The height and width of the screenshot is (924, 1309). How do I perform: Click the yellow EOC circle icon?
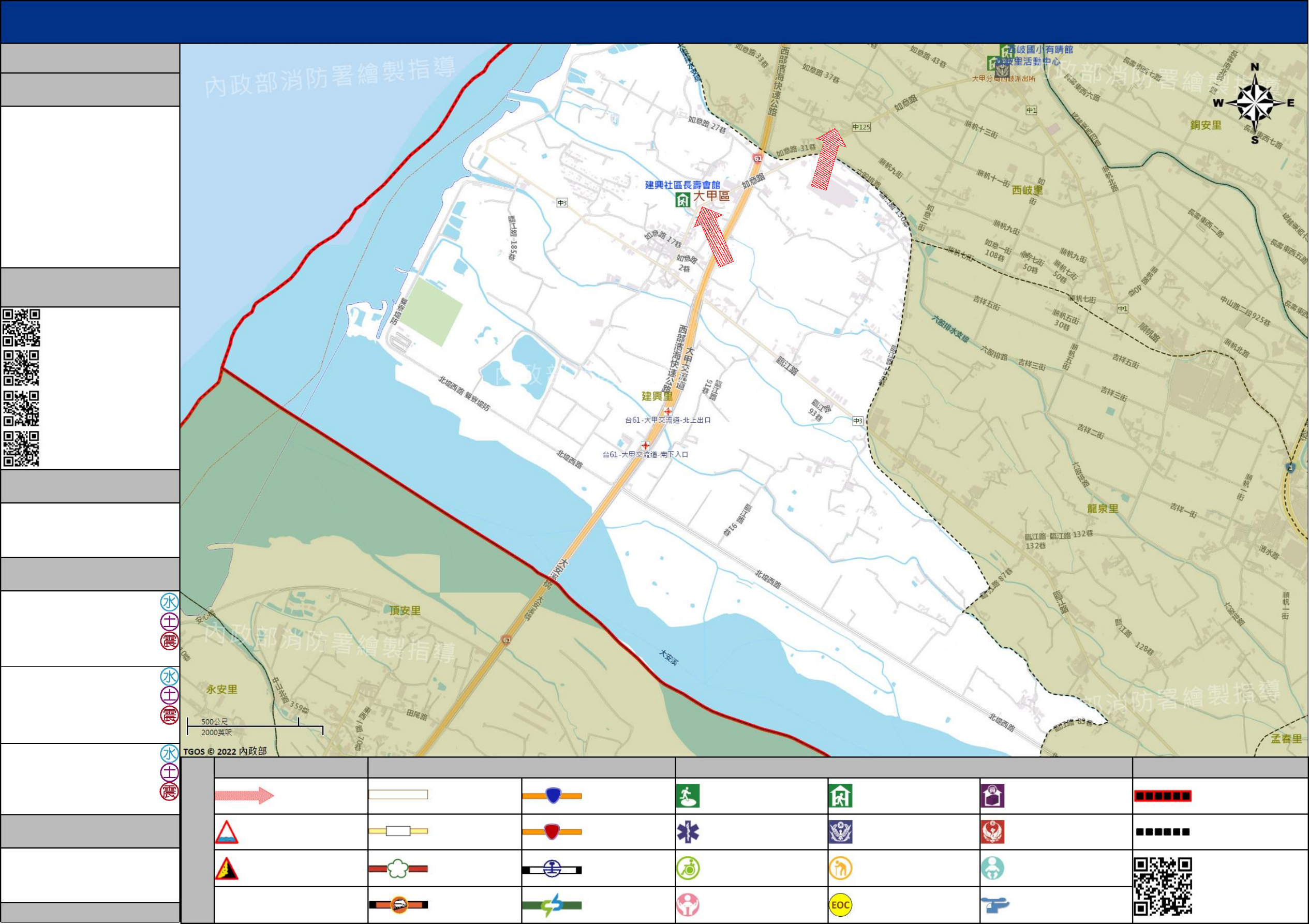840,905
